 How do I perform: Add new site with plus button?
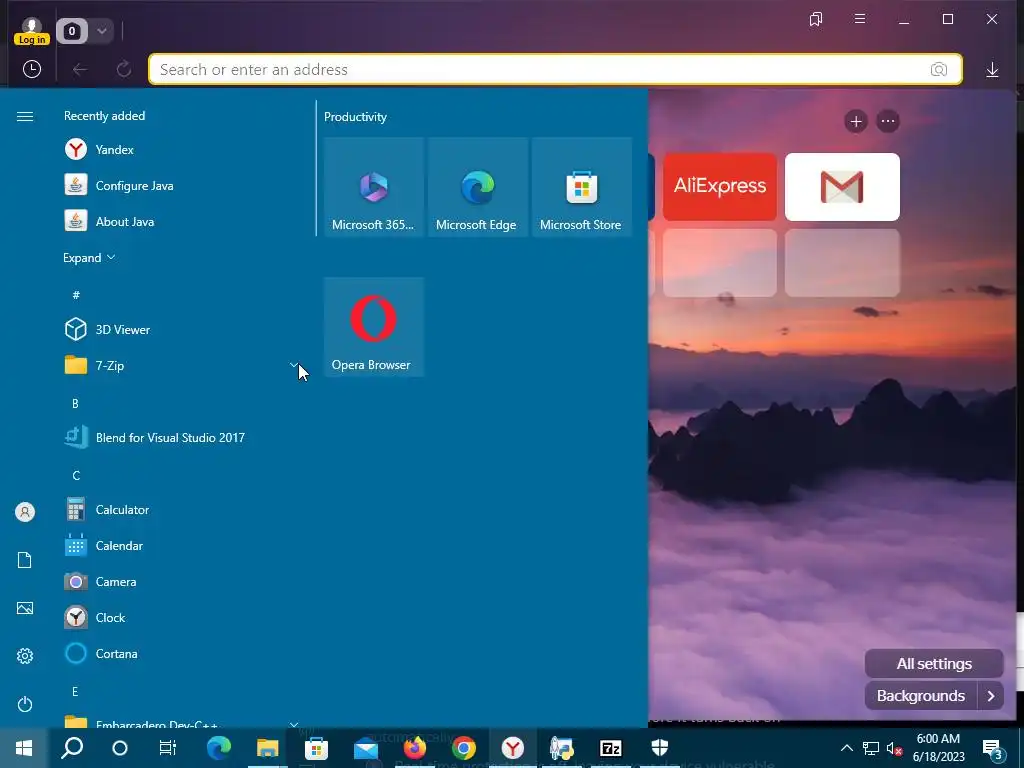856,121
